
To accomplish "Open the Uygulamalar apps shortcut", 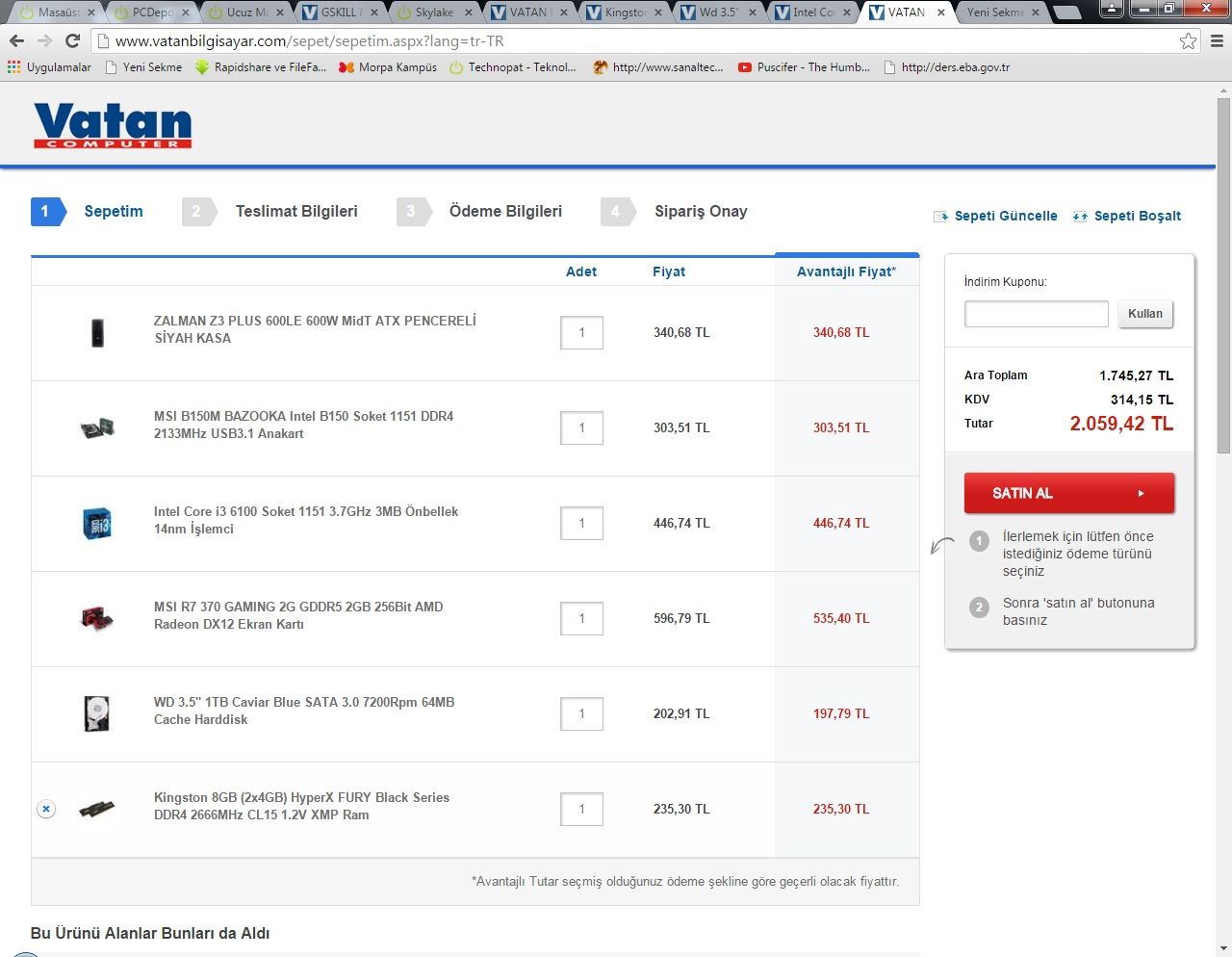I will (49, 67).
